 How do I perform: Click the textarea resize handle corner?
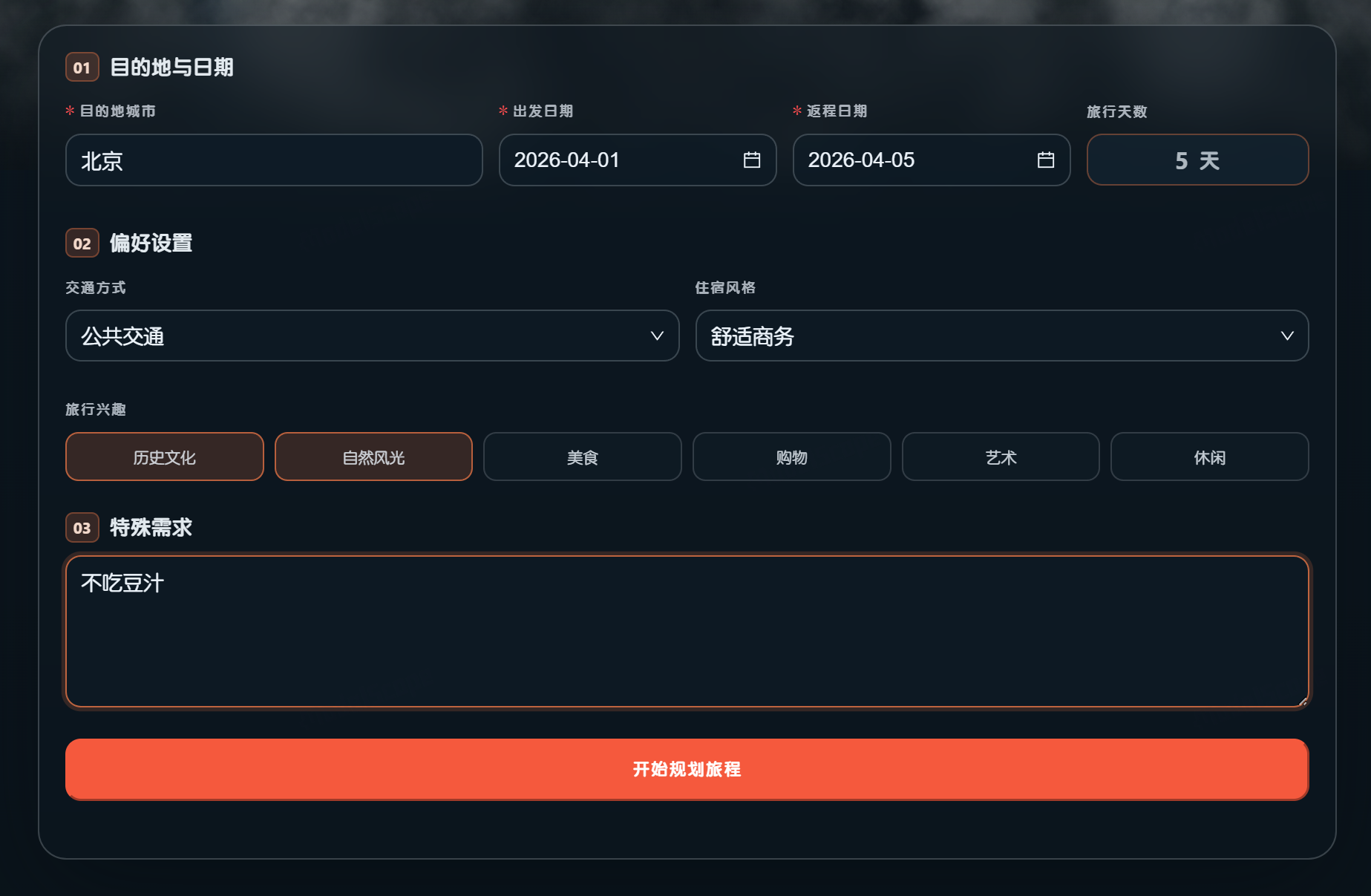click(1303, 701)
